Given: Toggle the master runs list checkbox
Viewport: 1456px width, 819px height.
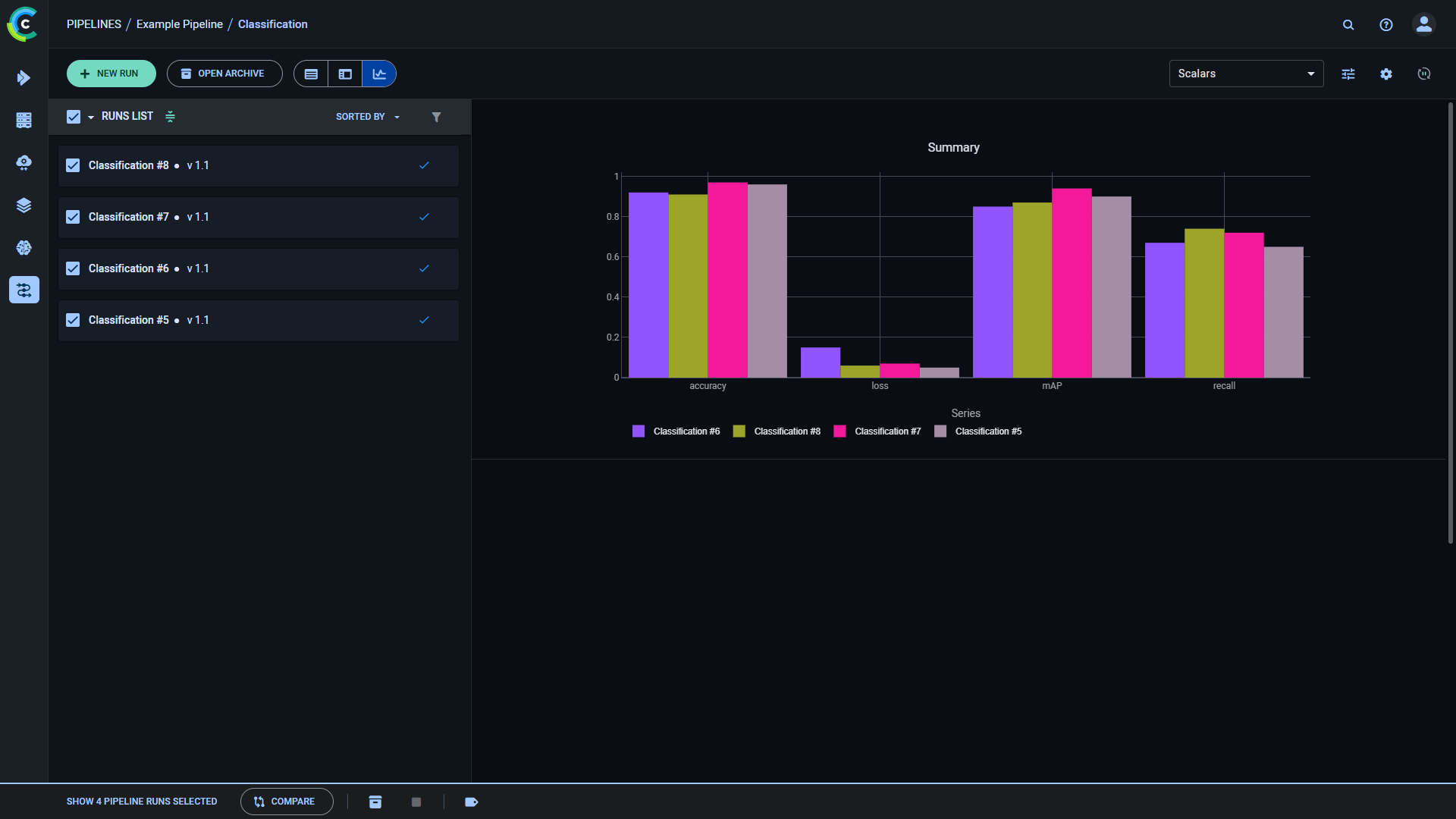Looking at the screenshot, I should click(73, 116).
